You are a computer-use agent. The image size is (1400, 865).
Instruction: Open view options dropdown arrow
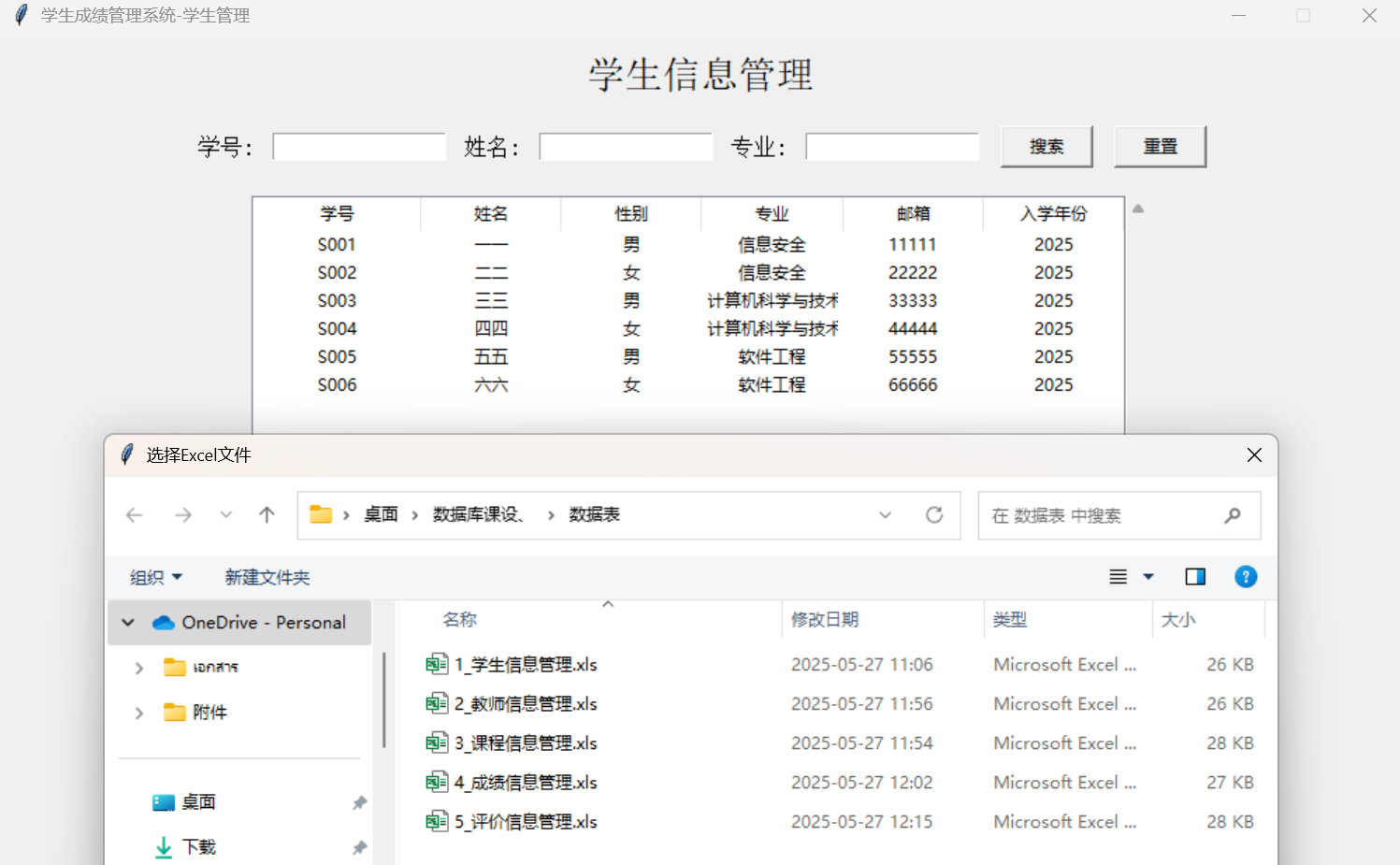(1148, 577)
